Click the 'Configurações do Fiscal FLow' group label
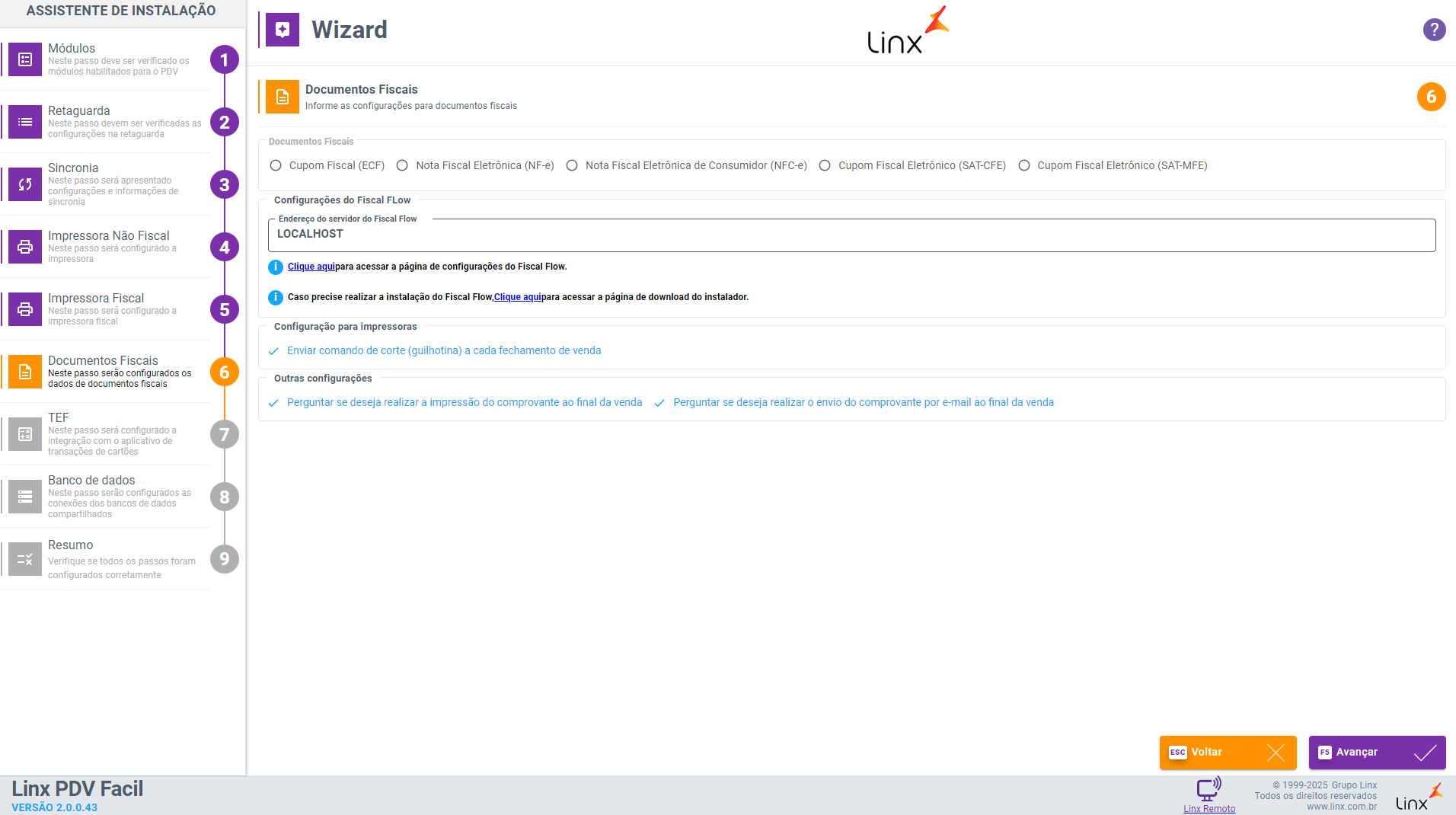This screenshot has height=815, width=1456. (342, 200)
